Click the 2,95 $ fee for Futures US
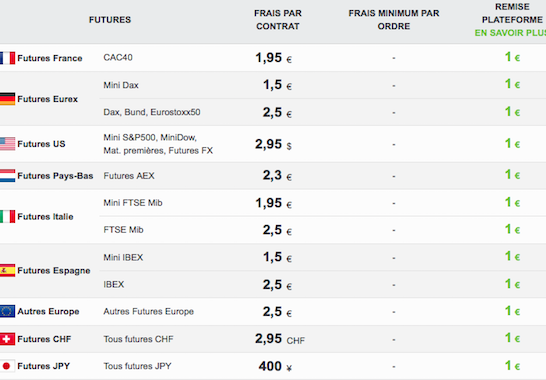The height and width of the screenshot is (380, 546). coord(273,144)
